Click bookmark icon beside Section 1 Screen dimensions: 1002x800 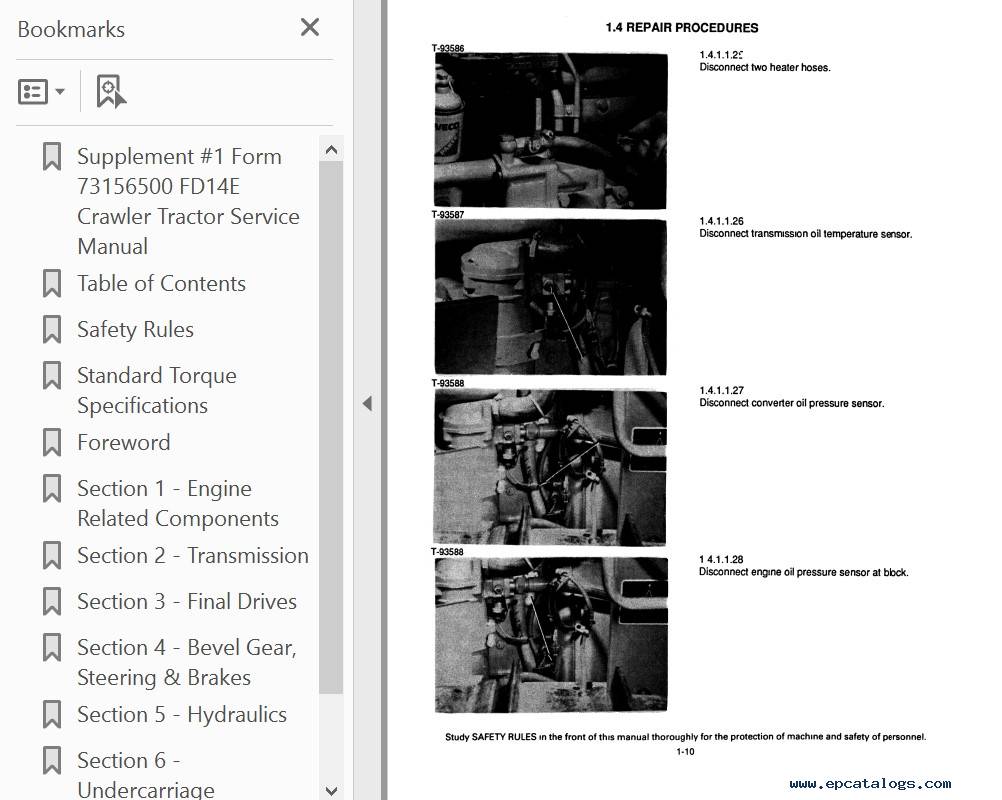(x=52, y=489)
